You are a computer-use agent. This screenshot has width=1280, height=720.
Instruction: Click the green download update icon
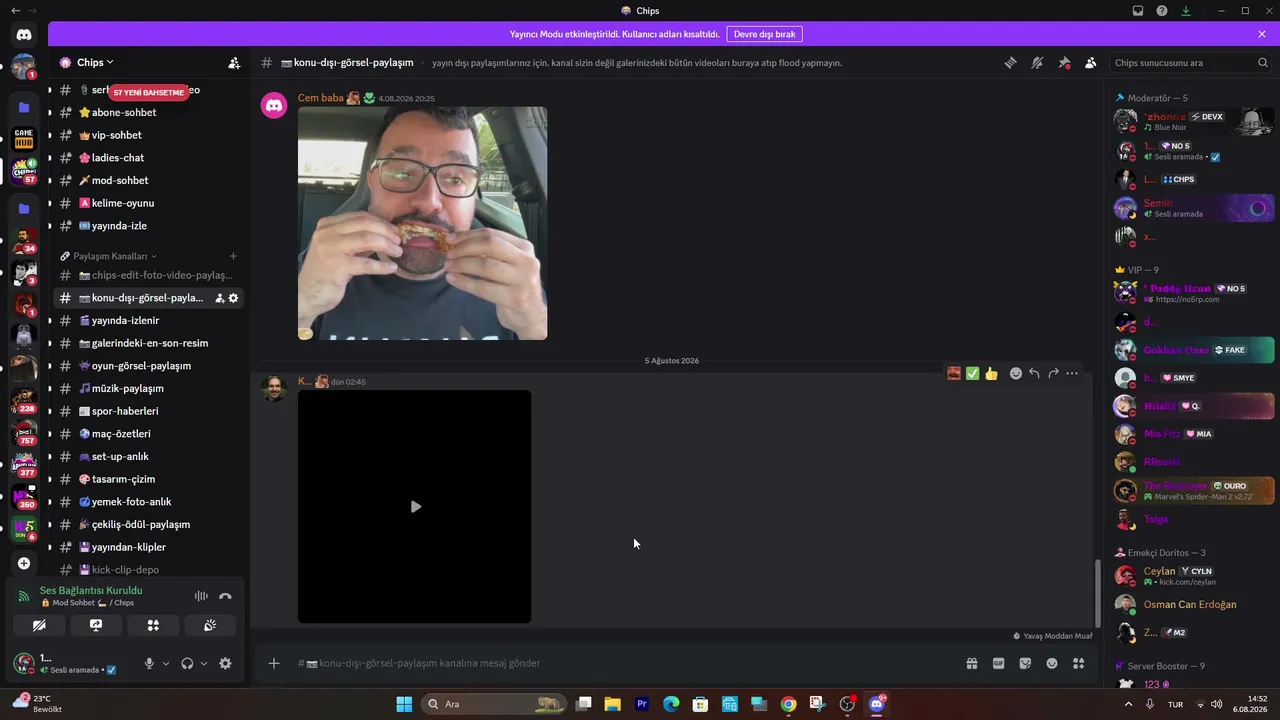pos(1186,11)
